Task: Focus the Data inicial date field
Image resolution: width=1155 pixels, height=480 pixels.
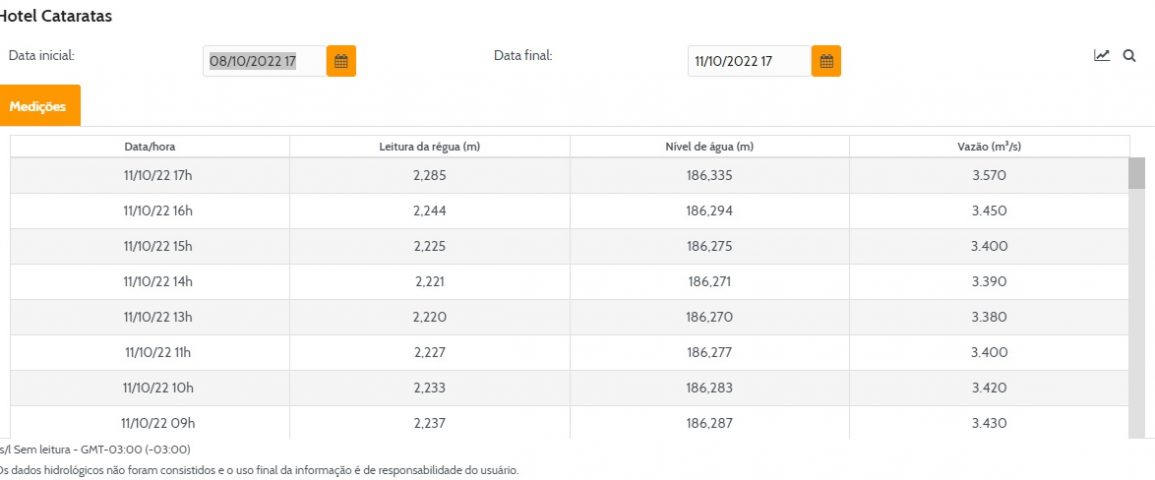Action: (265, 61)
